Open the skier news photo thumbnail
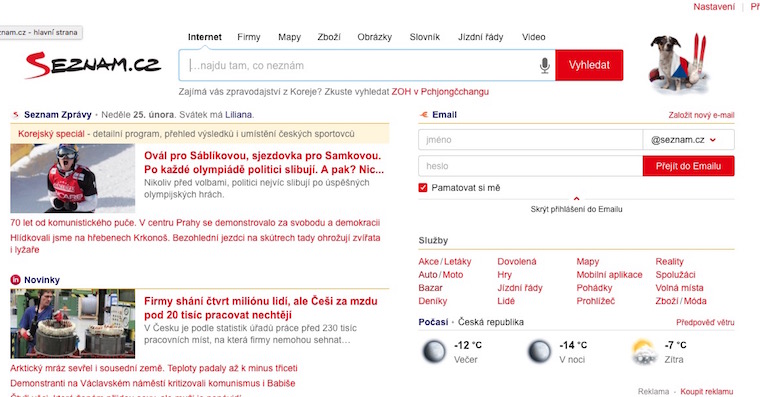760x397 pixels. (x=73, y=178)
